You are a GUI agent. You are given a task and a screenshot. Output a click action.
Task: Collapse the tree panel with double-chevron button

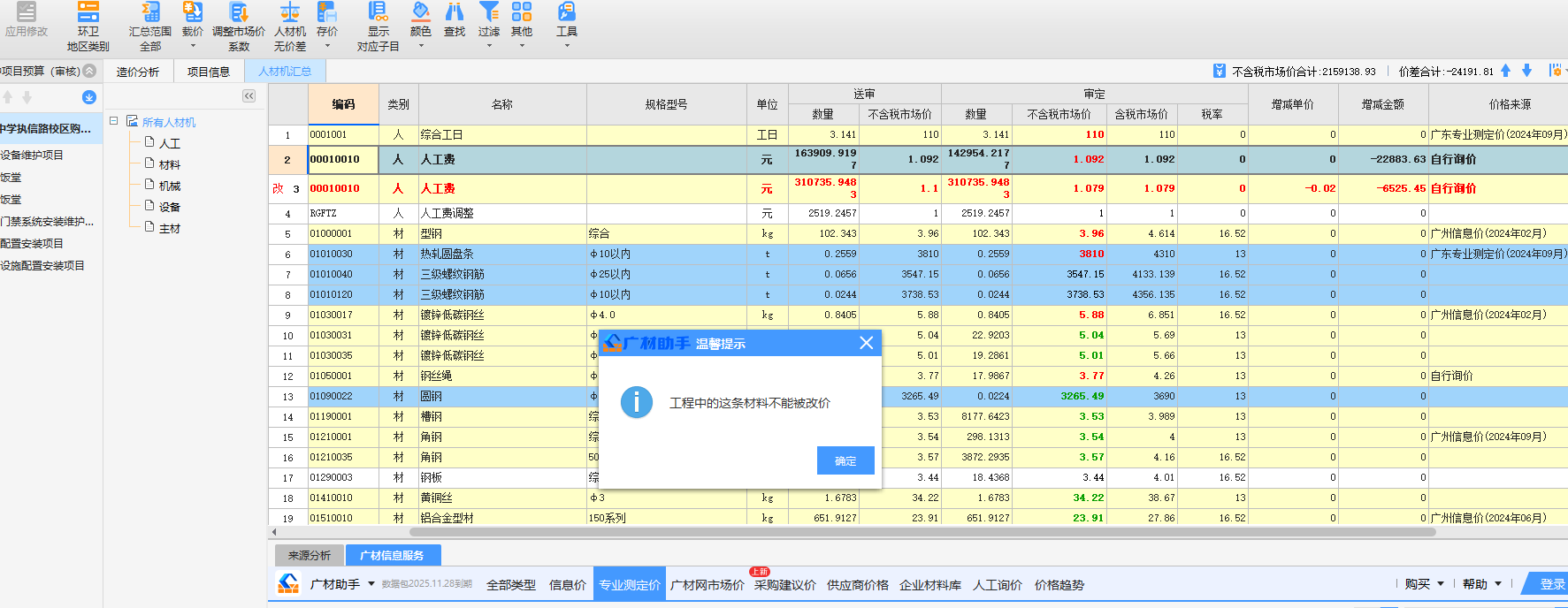tap(249, 95)
